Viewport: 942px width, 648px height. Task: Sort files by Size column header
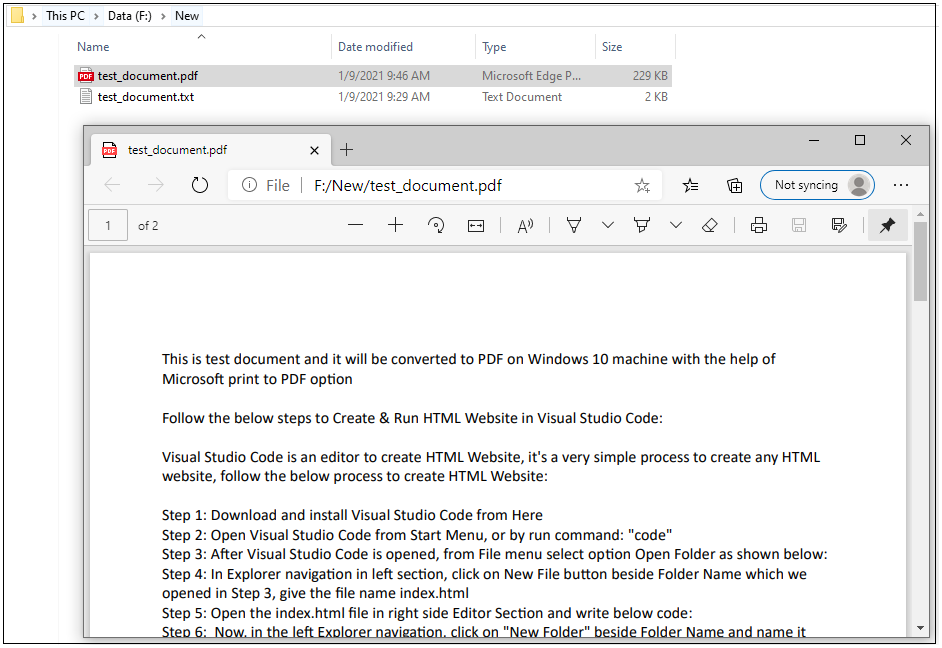(x=612, y=47)
